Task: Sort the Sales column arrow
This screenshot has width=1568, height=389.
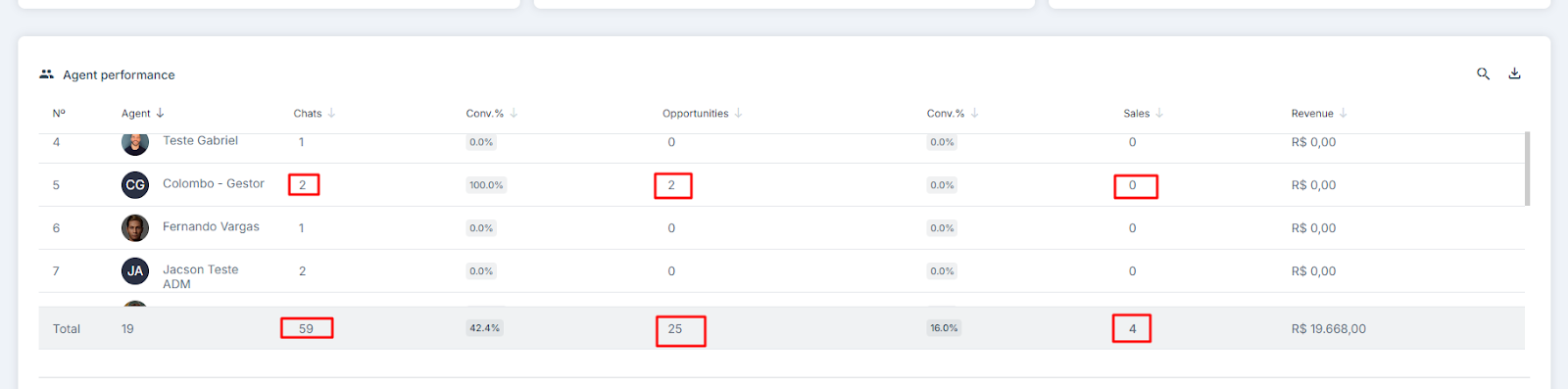Action: [x=1159, y=113]
